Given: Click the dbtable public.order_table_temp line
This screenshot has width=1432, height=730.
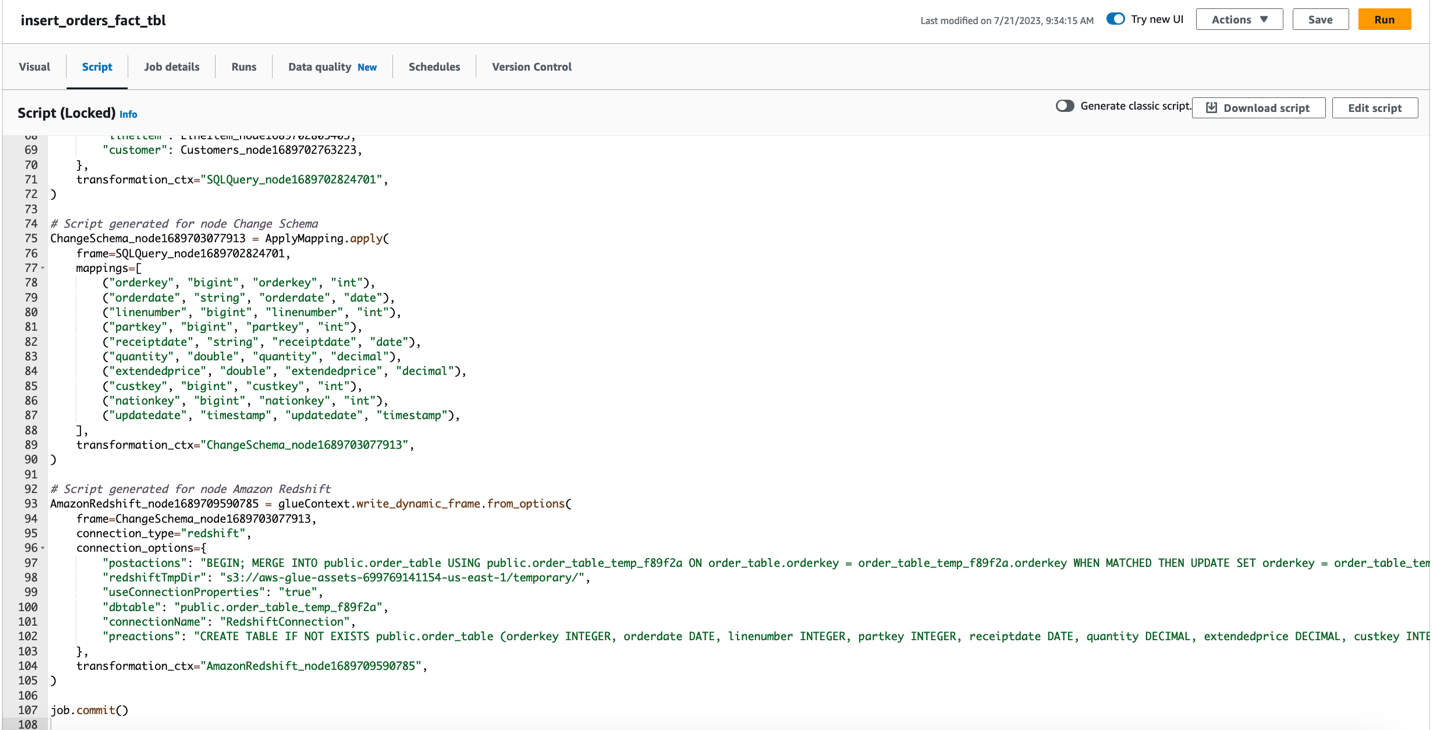Looking at the screenshot, I should tap(245, 607).
